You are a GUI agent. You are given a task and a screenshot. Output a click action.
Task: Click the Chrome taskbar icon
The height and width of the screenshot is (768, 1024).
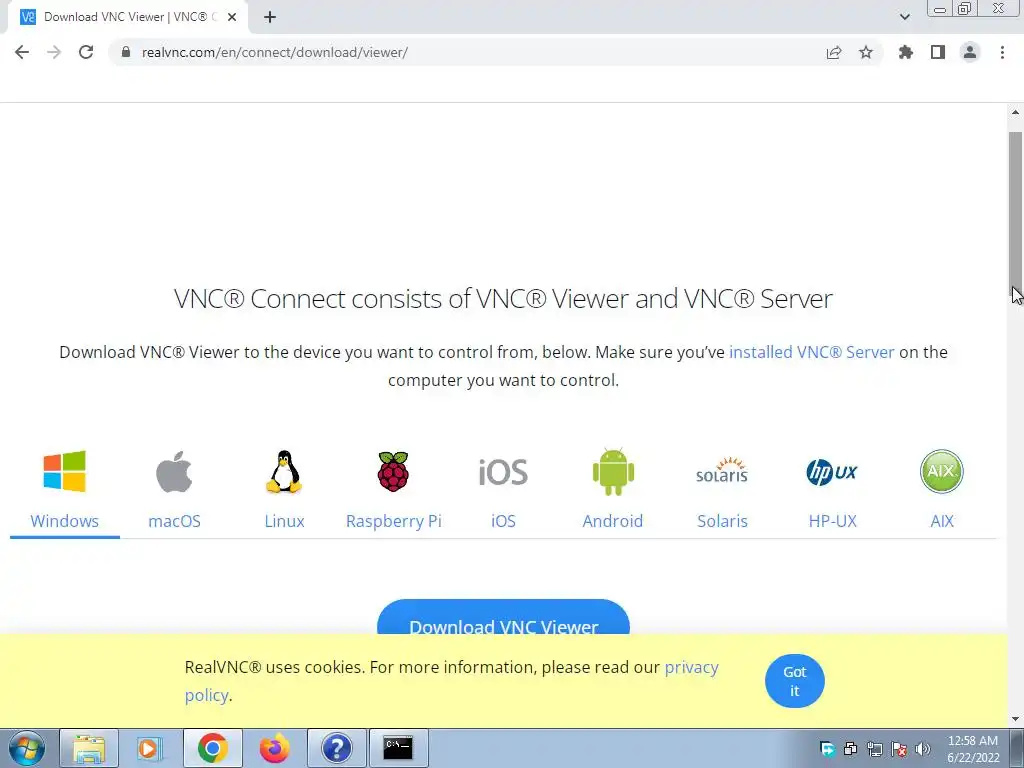pos(212,748)
